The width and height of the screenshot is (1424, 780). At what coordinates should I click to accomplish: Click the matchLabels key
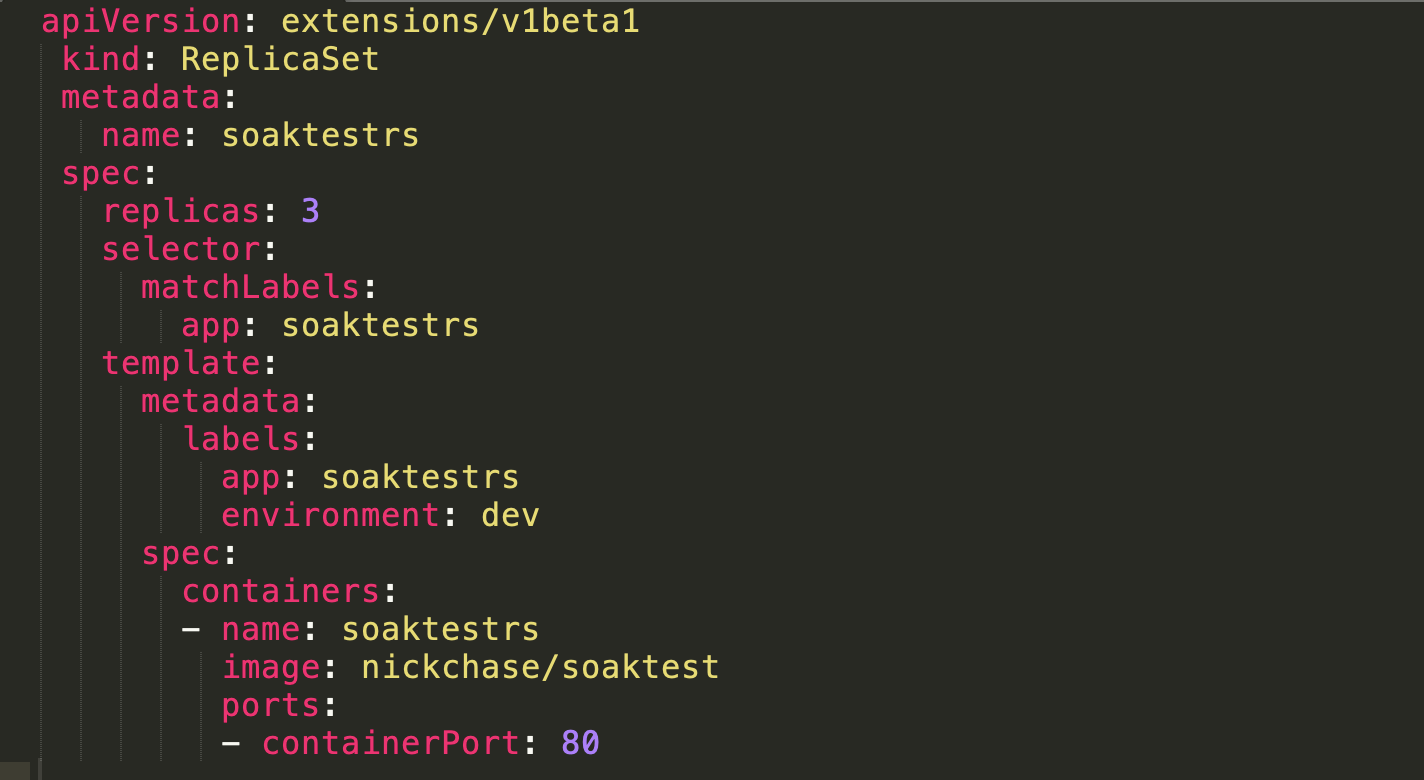point(250,287)
